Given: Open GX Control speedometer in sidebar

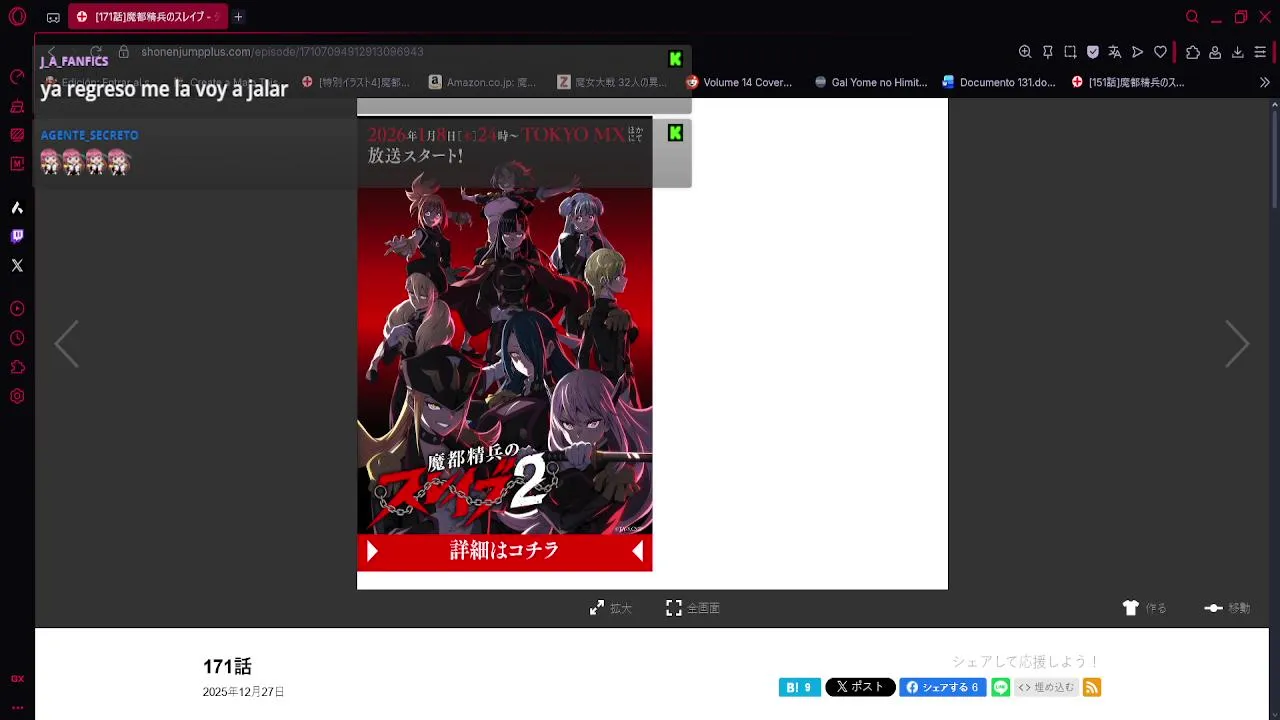Looking at the screenshot, I should (17, 77).
